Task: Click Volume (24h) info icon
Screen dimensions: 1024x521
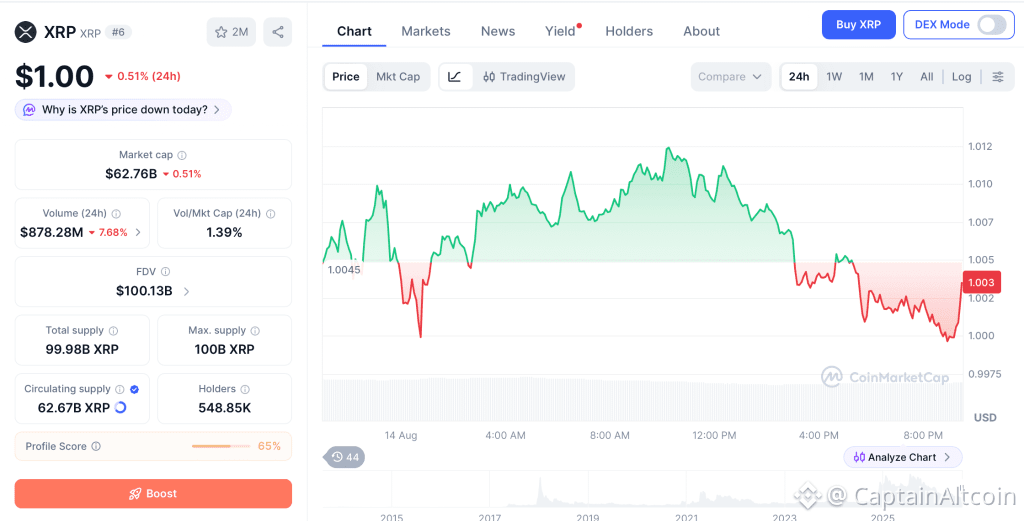Action: coord(116,213)
